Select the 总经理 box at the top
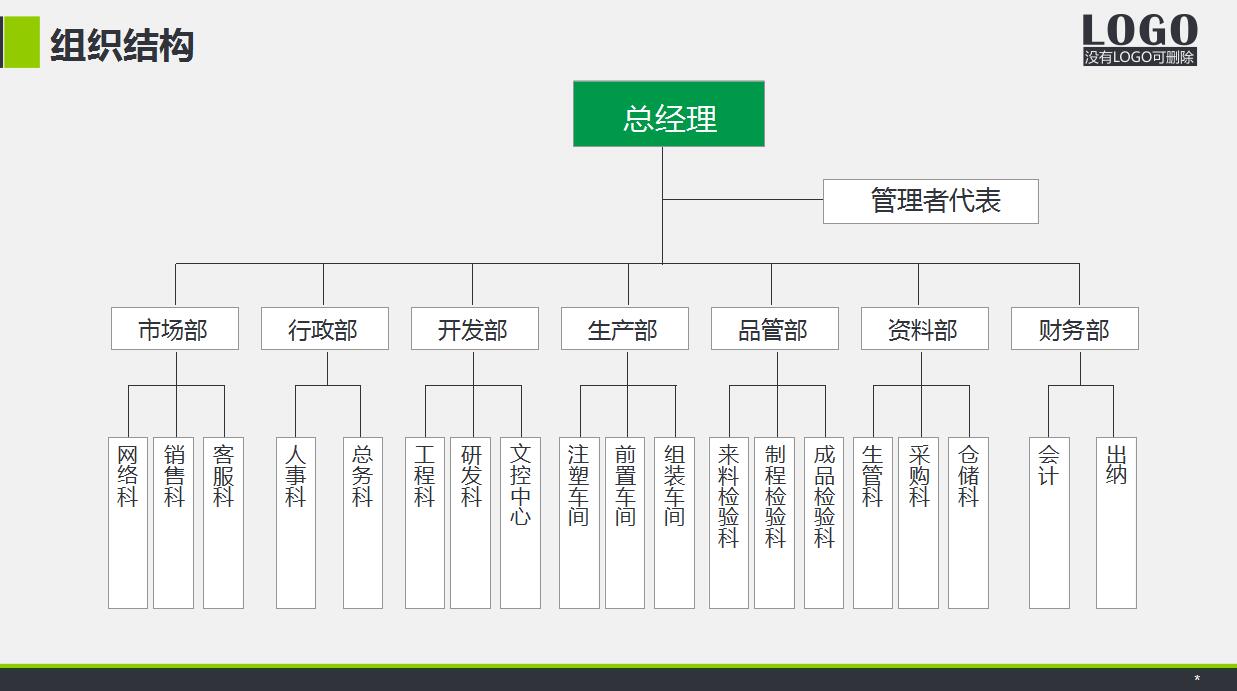This screenshot has width=1237, height=691. click(x=667, y=114)
